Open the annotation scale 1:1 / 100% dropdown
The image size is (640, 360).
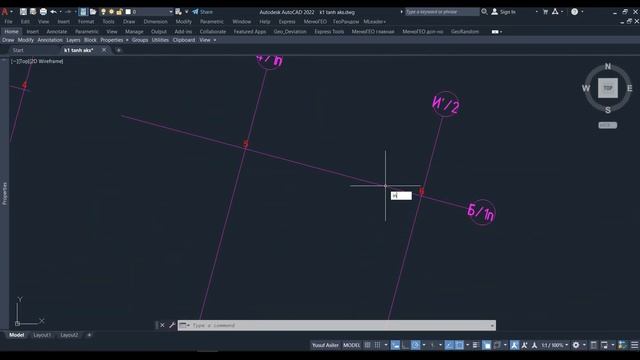555,345
